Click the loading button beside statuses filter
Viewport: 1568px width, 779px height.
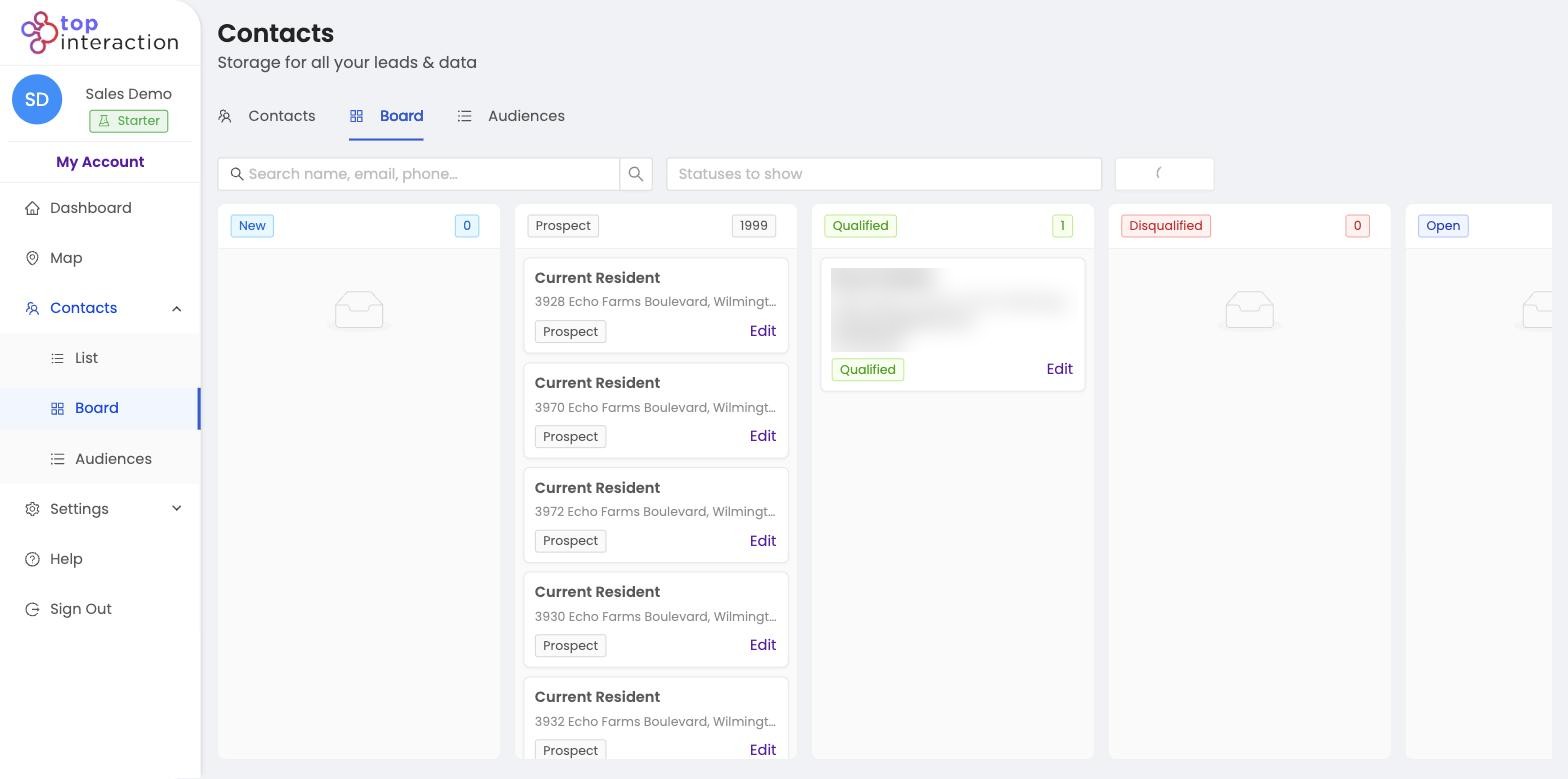pos(1164,174)
